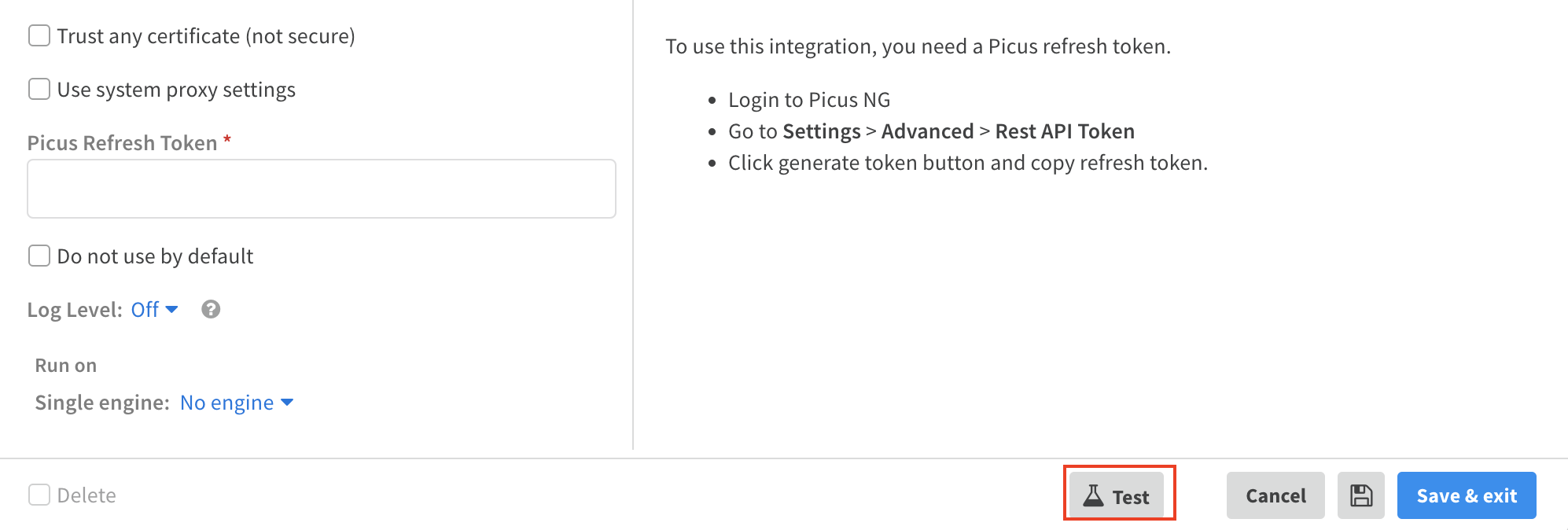Screen dimensions: 1568x530
Task: Enable Trust any certificate checkbox
Action: pyautogui.click(x=39, y=36)
